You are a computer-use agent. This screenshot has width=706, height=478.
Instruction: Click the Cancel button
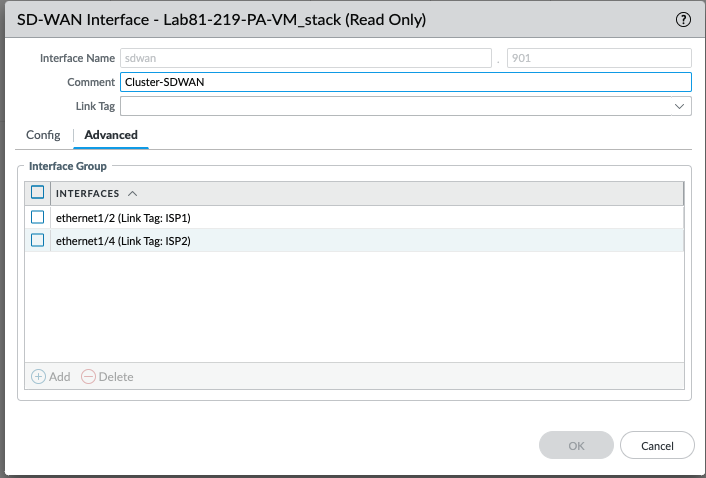pyautogui.click(x=657, y=445)
